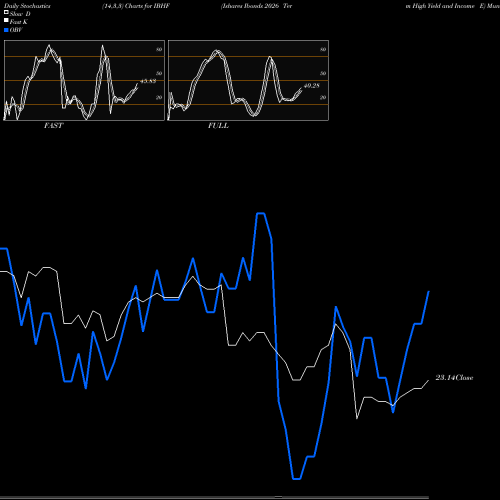Click the FAST label under the chart
Image resolution: width=500 pixels, height=500 pixels.
53,126
